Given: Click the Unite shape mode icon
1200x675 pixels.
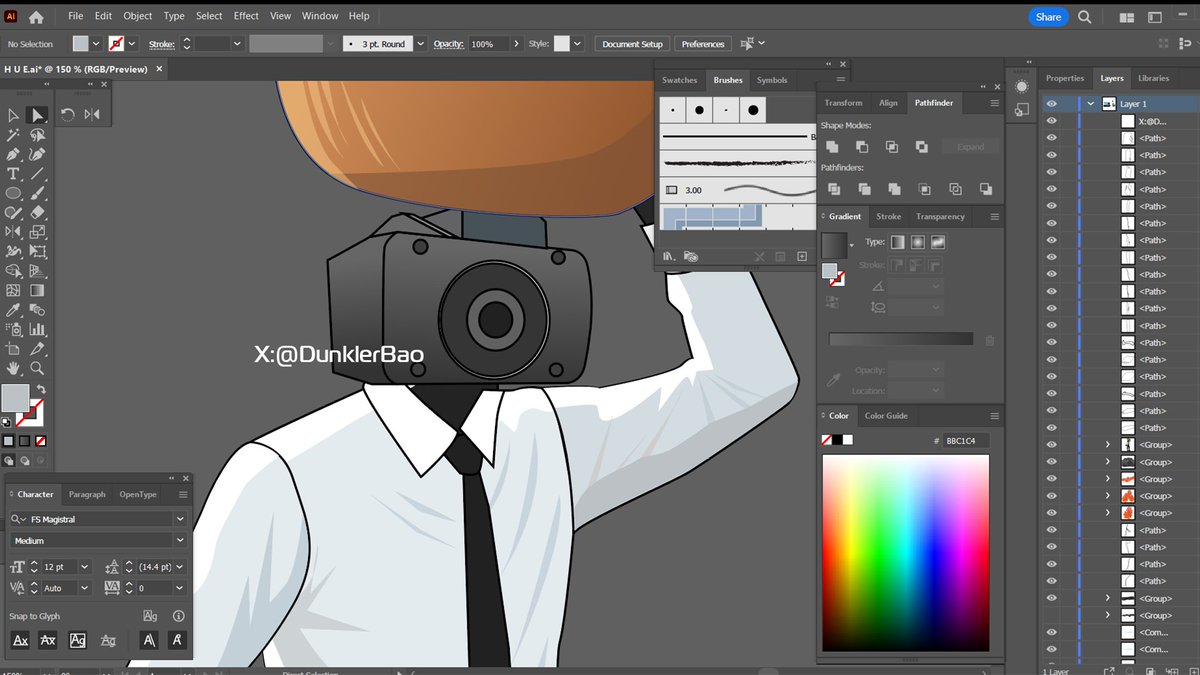Looking at the screenshot, I should click(832, 147).
